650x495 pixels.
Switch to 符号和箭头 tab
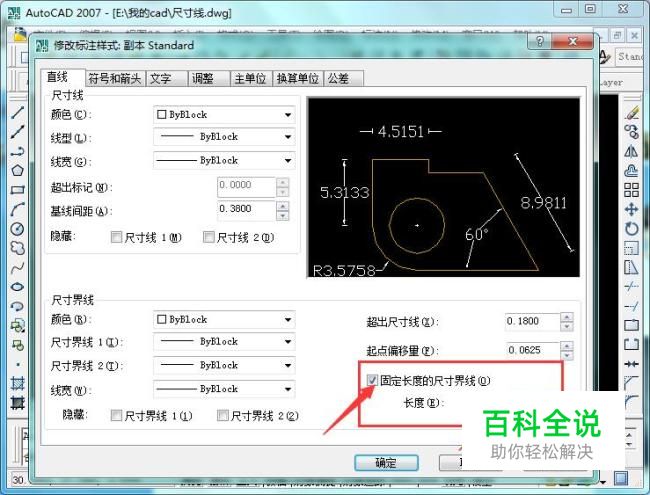(x=115, y=78)
